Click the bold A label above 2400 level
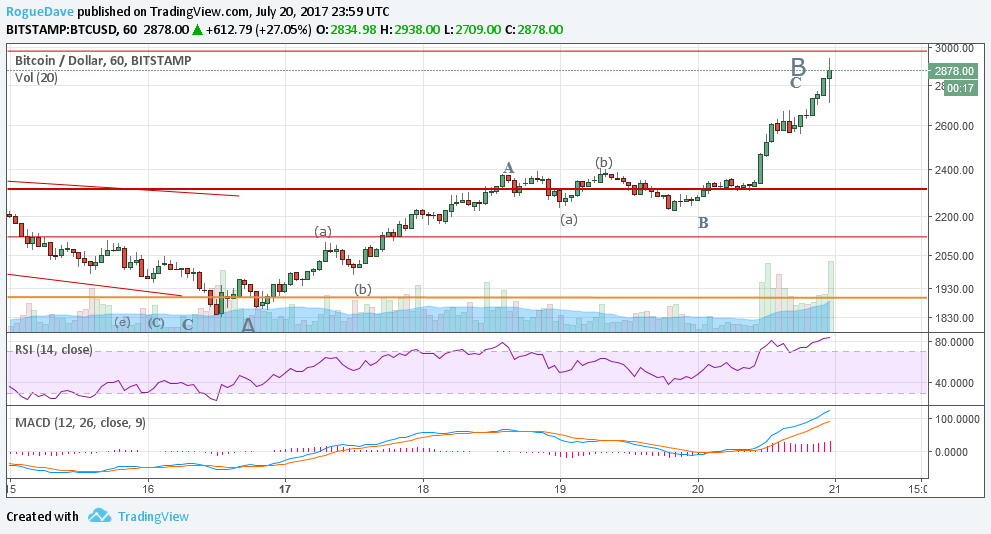Image resolution: width=991 pixels, height=534 pixels. (x=508, y=167)
